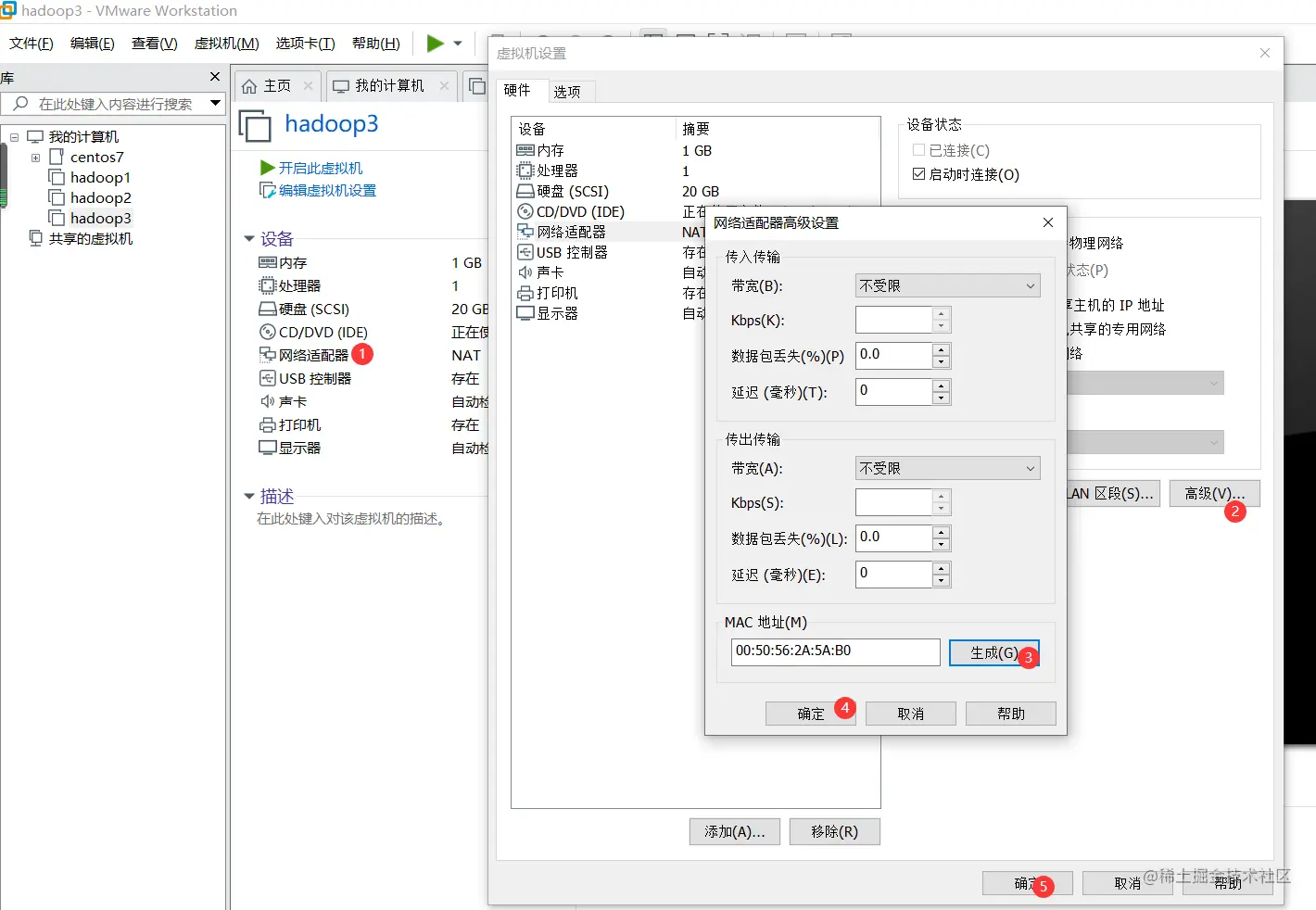Viewport: 1316px width, 910px height.
Task: Open the 文件(F) menu
Action: (x=31, y=44)
